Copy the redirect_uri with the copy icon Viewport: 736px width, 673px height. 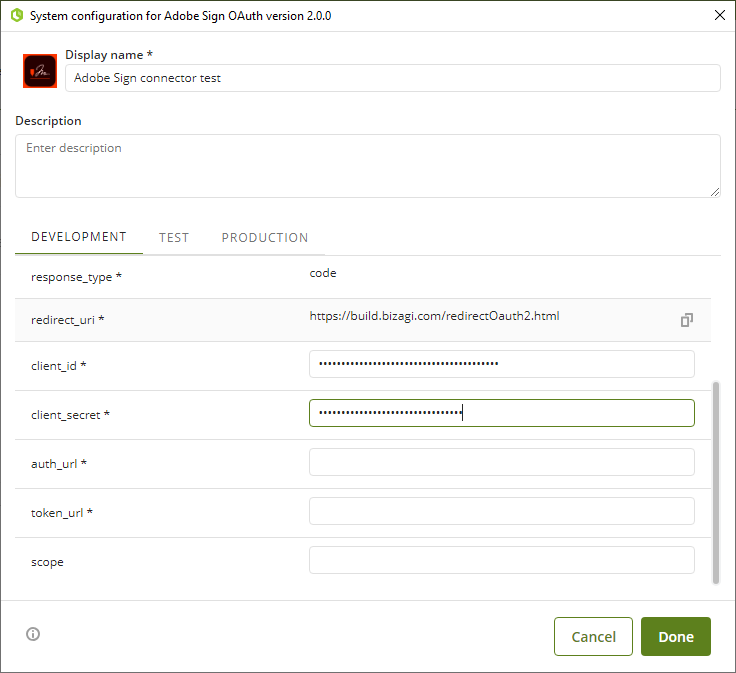pos(687,320)
